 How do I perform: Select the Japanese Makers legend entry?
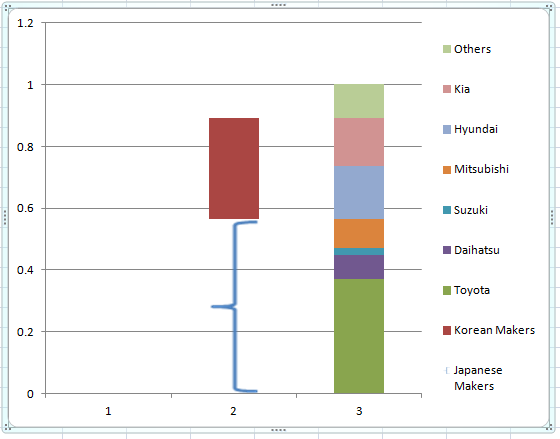coord(473,378)
